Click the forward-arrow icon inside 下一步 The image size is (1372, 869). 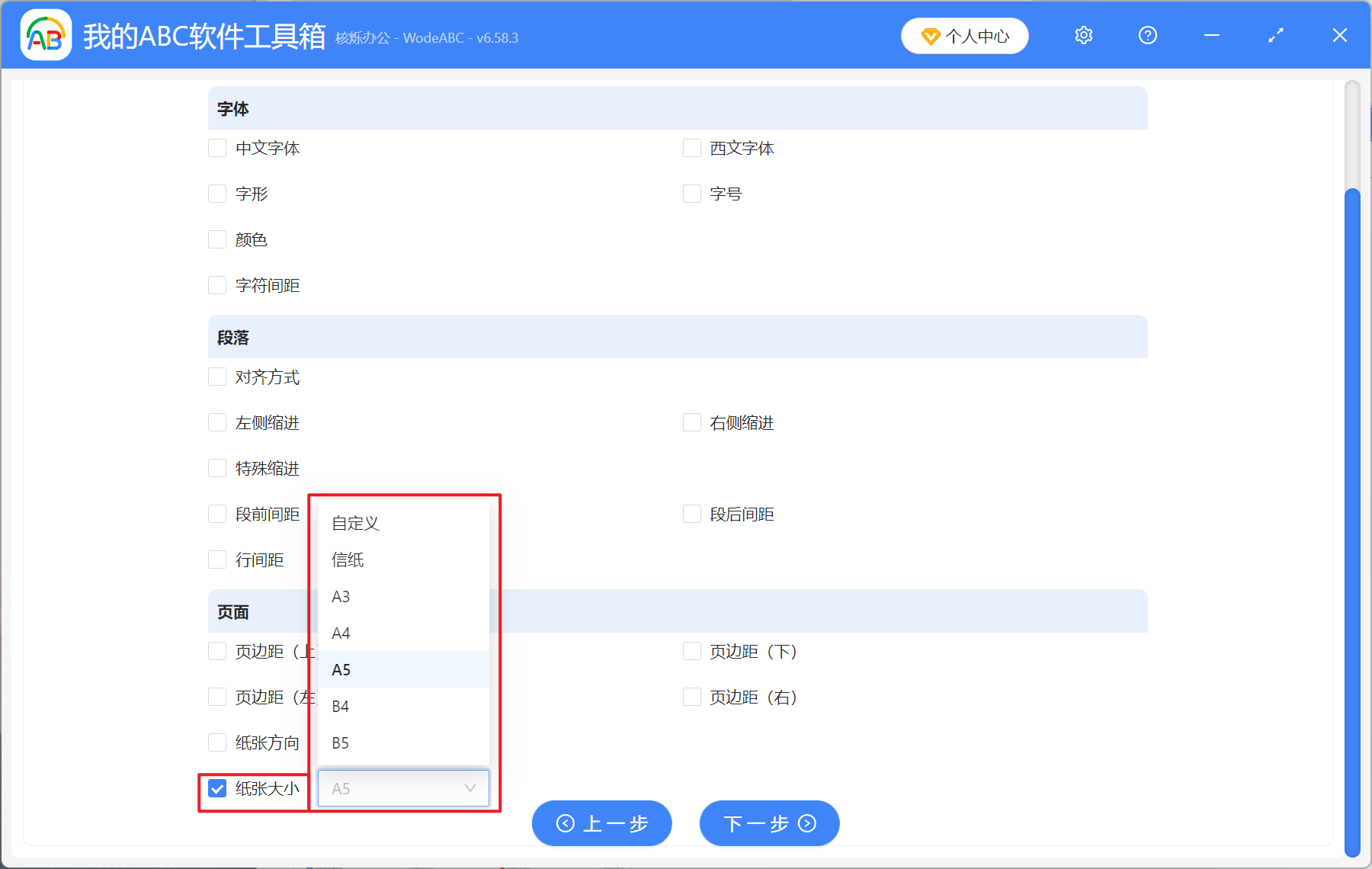(x=806, y=823)
